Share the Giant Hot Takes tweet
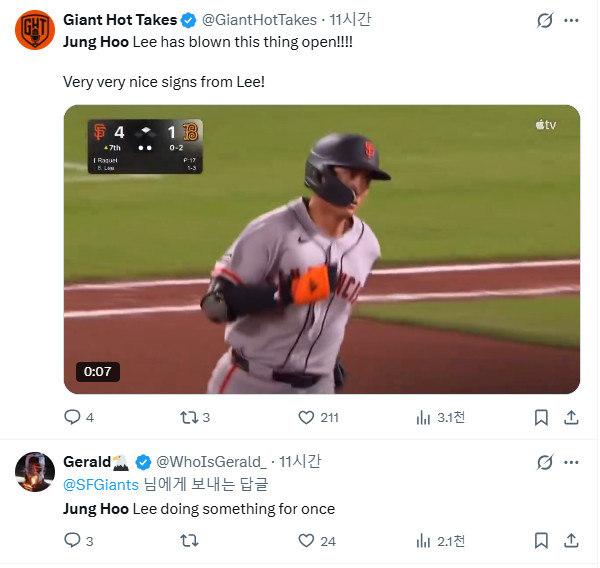Screen dimensions: 600x568 click(572, 417)
